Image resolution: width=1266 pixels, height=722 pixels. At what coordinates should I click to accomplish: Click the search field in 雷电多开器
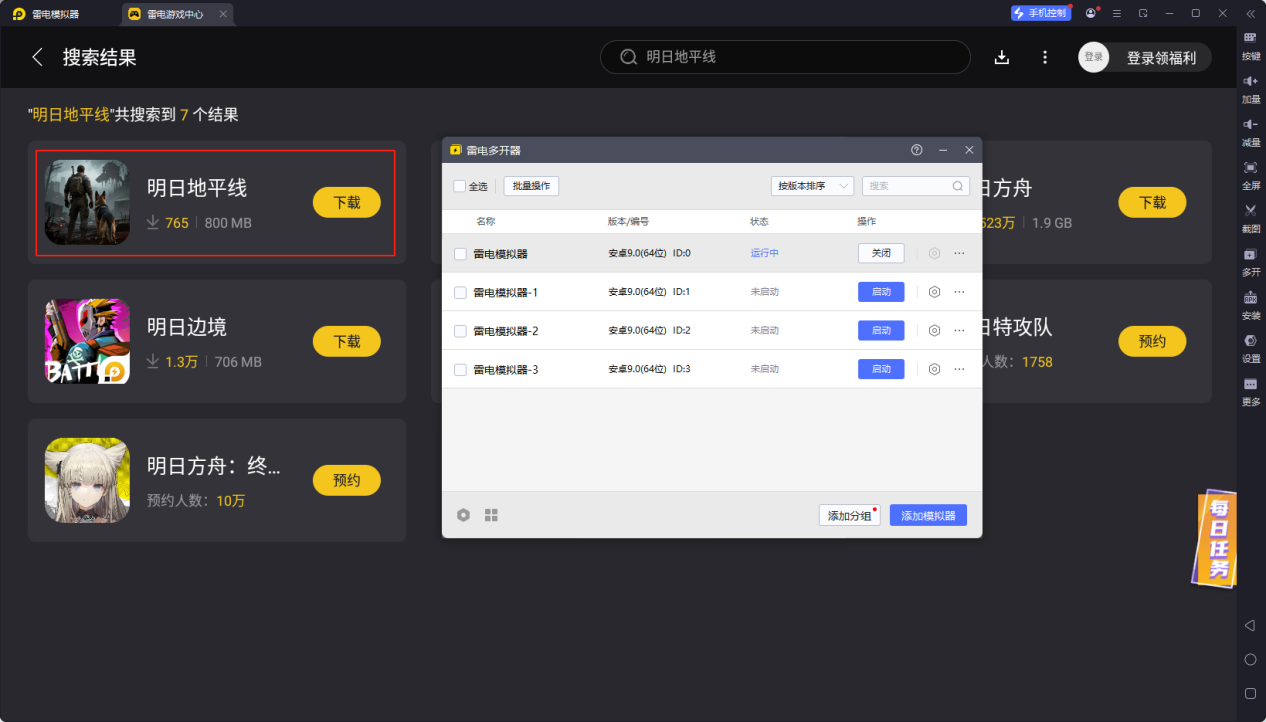tap(916, 186)
